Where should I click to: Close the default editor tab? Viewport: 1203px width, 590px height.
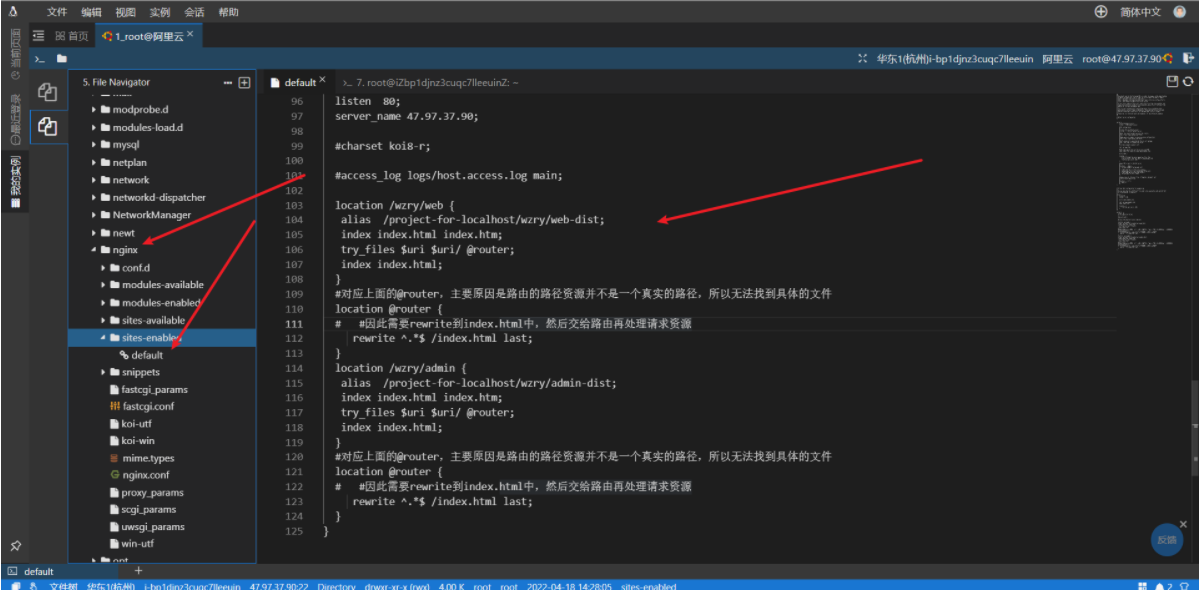click(322, 82)
